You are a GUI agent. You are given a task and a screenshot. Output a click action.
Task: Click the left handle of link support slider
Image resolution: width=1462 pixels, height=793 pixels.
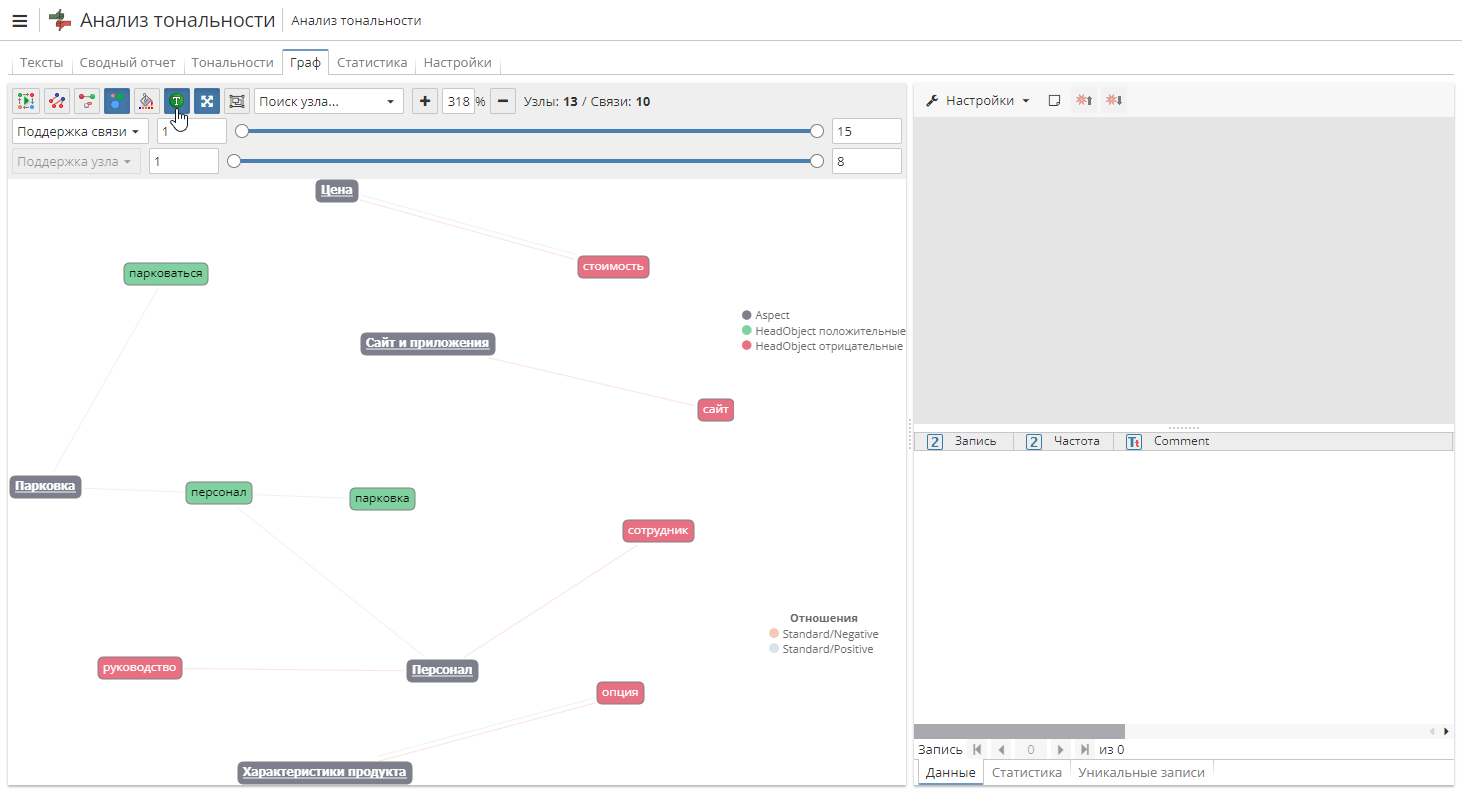pyautogui.click(x=241, y=131)
